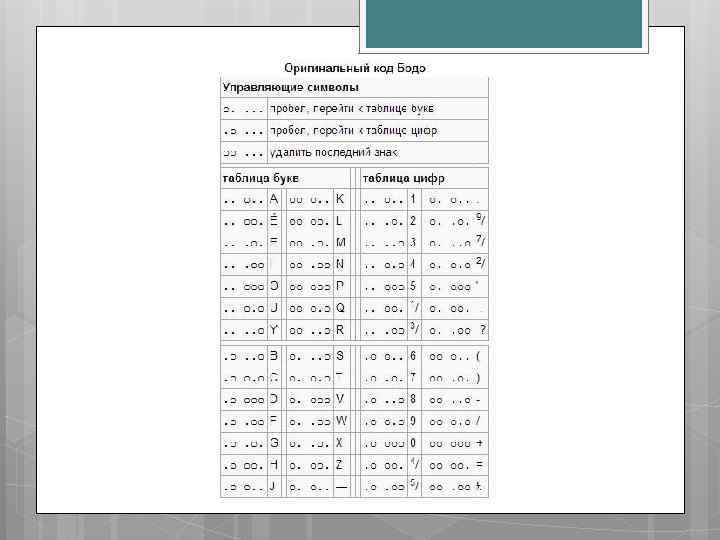Click "пробел, перейти к таблице букв" row text

coord(352,109)
